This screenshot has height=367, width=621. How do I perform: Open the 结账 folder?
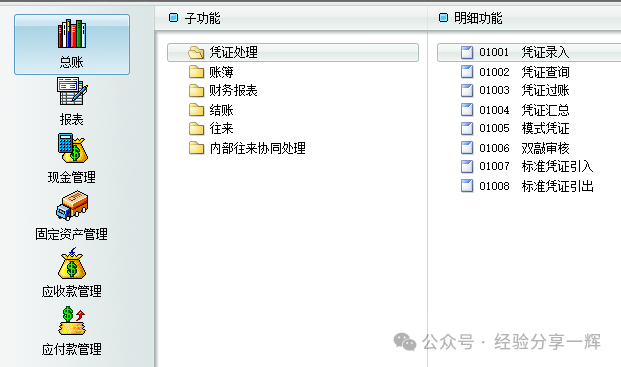click(x=211, y=110)
